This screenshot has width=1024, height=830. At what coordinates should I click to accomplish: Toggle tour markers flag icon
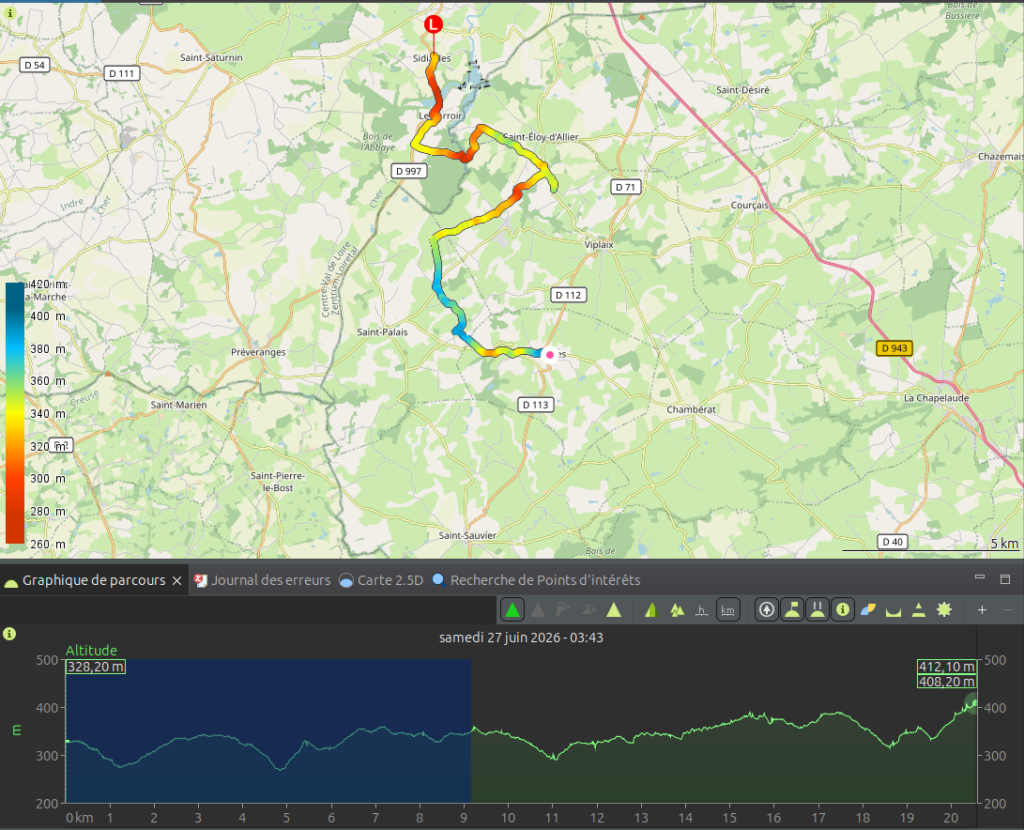coord(792,610)
